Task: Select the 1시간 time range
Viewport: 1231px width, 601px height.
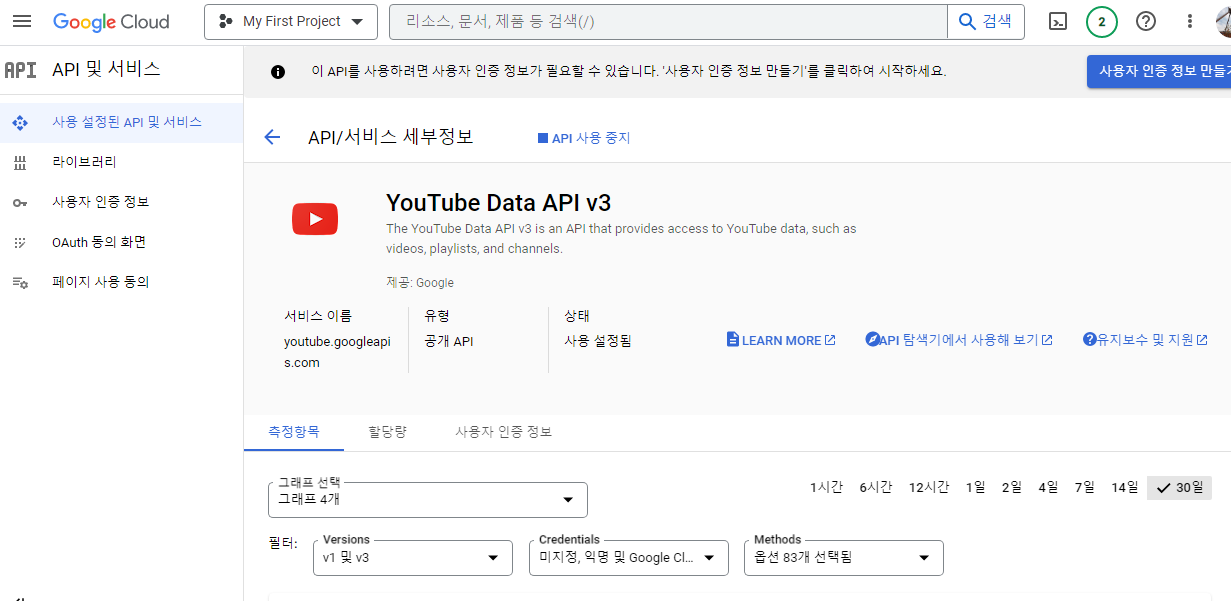Action: pyautogui.click(x=826, y=488)
